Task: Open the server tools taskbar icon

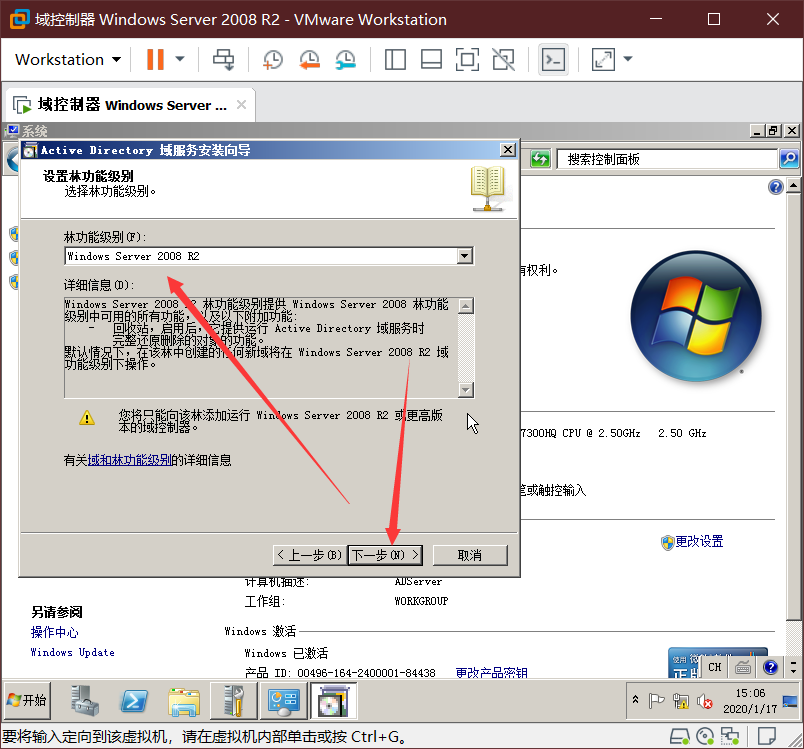Action: tap(233, 701)
